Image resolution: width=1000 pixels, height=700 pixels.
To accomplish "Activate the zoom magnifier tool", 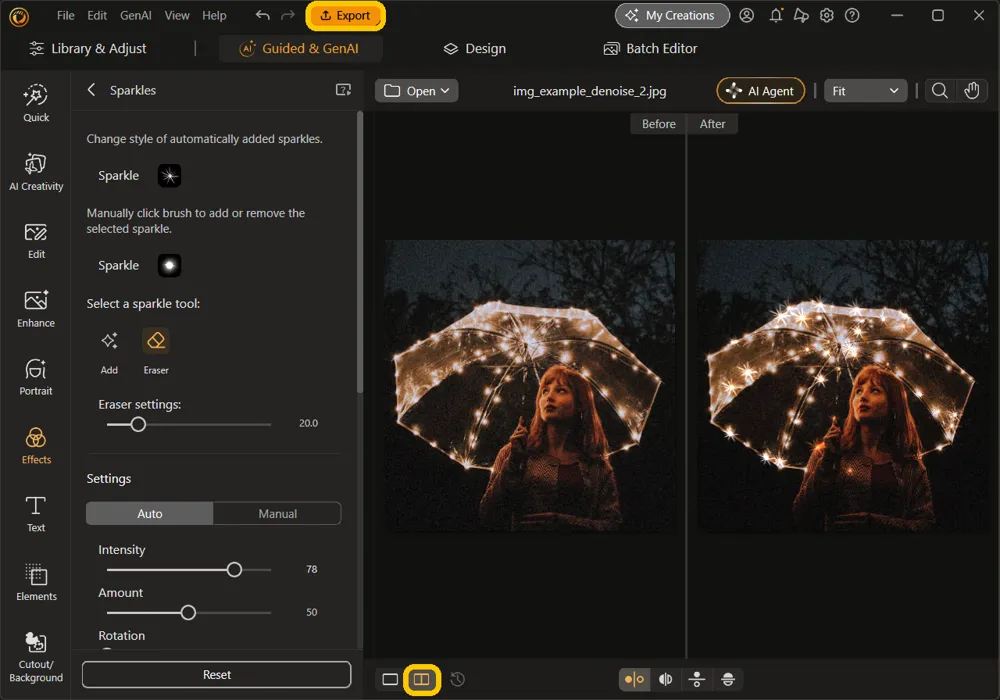I will [939, 91].
